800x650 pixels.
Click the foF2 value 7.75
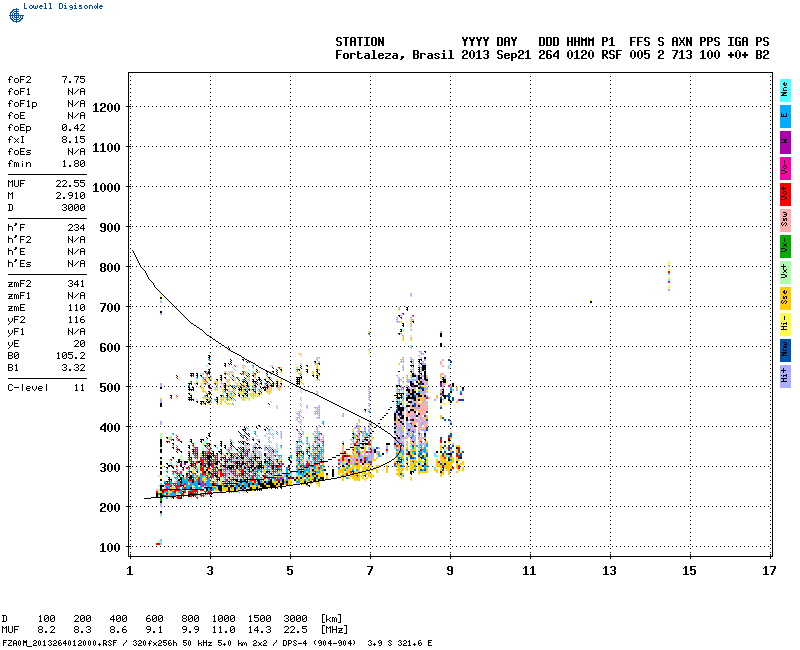73,78
